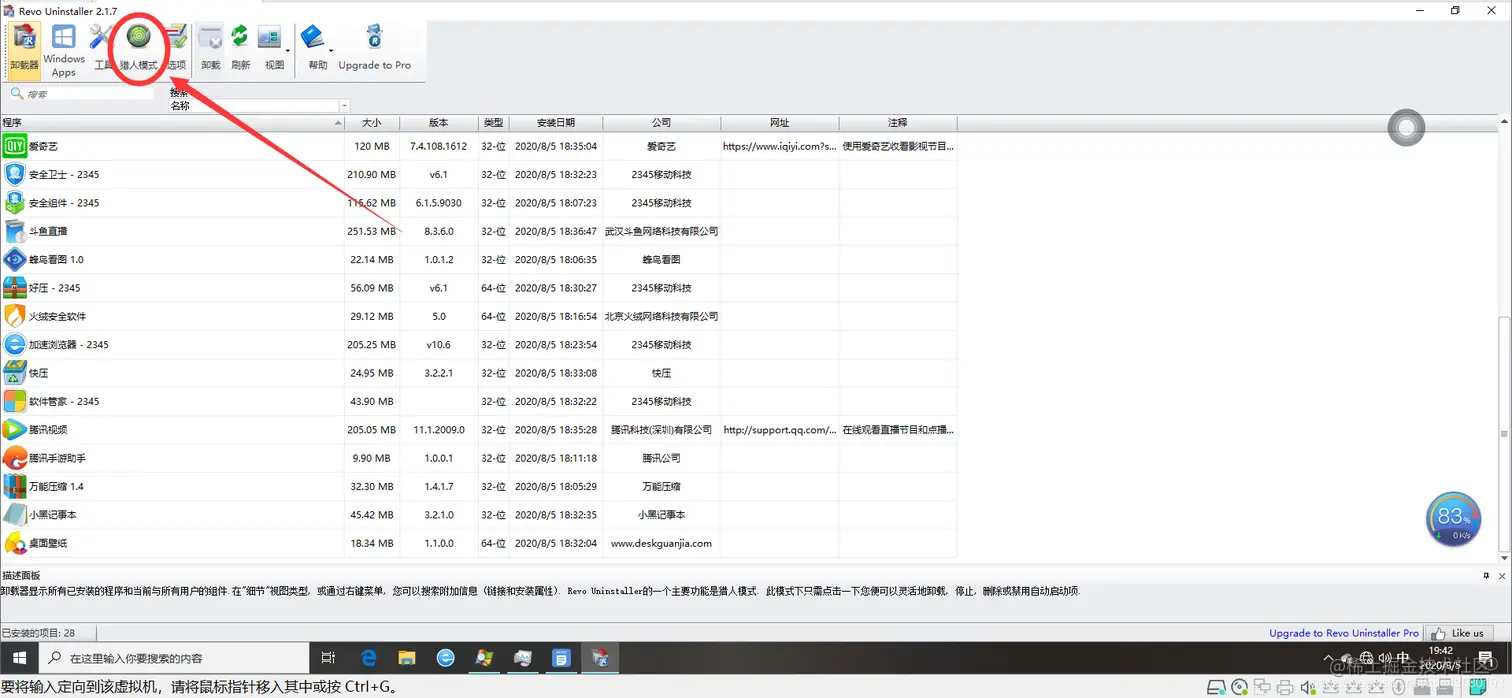Image resolution: width=1512 pixels, height=698 pixels.
Task: Sort by 安装日期 column header
Action: (x=556, y=123)
